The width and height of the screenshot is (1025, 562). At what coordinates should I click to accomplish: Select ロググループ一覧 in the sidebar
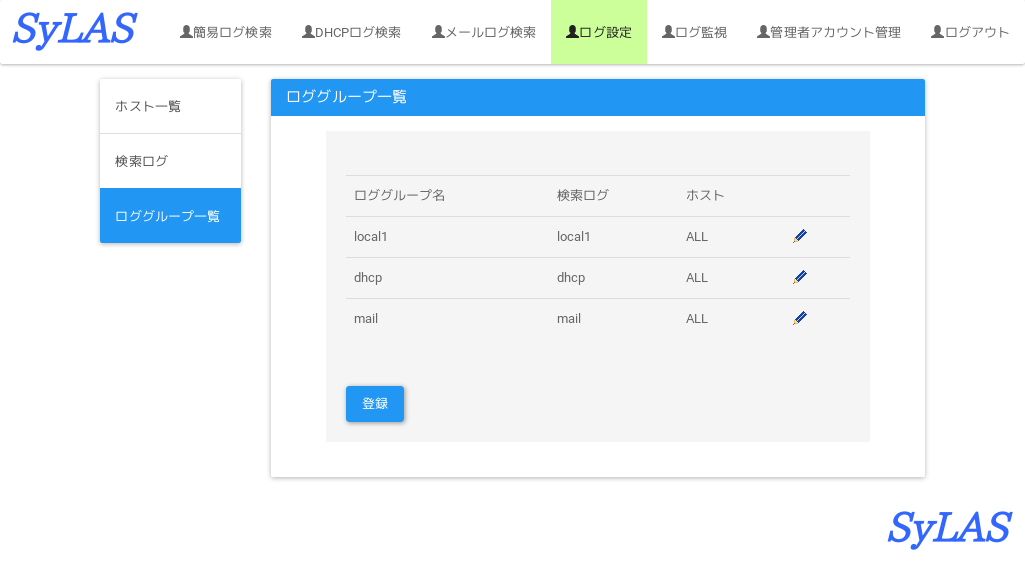click(171, 216)
